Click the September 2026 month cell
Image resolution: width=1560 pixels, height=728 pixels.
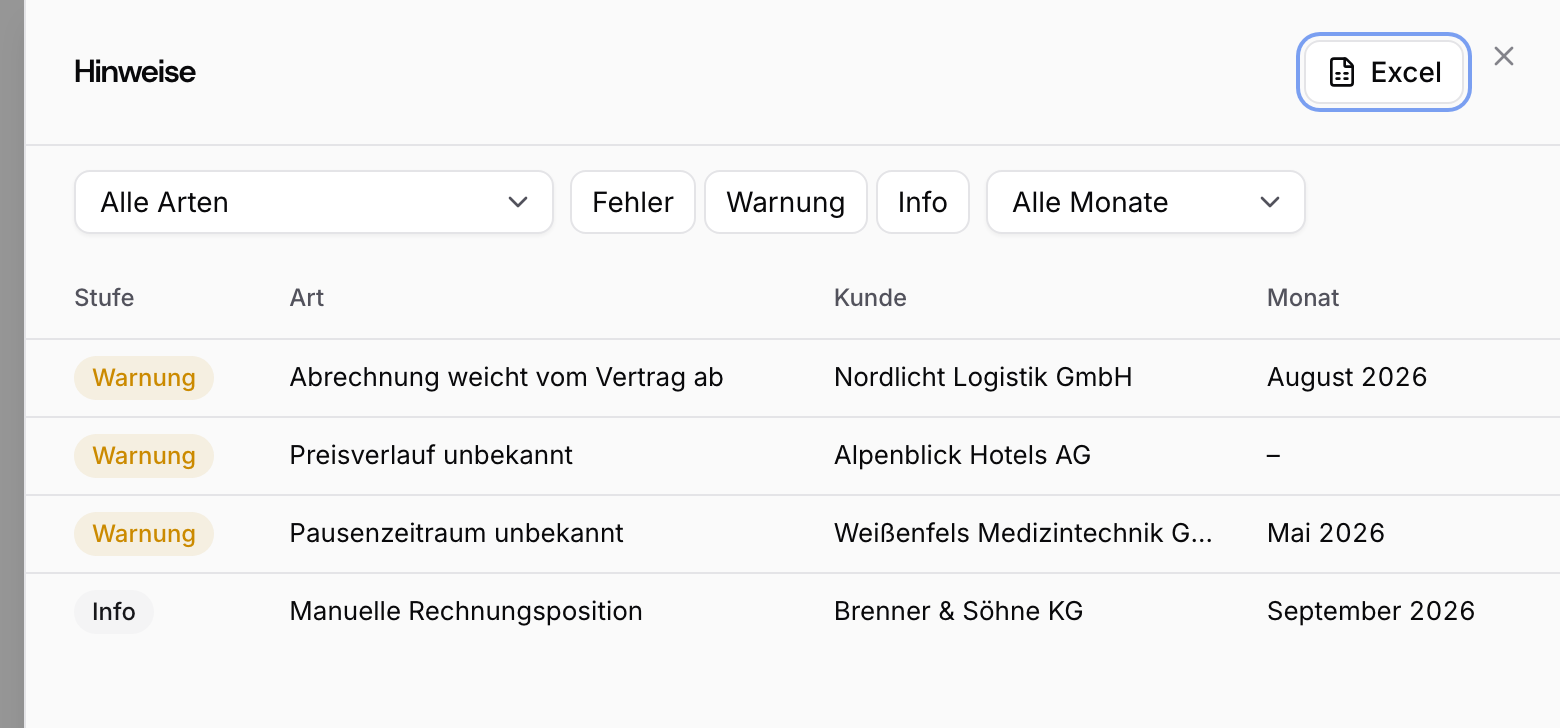pyautogui.click(x=1371, y=612)
